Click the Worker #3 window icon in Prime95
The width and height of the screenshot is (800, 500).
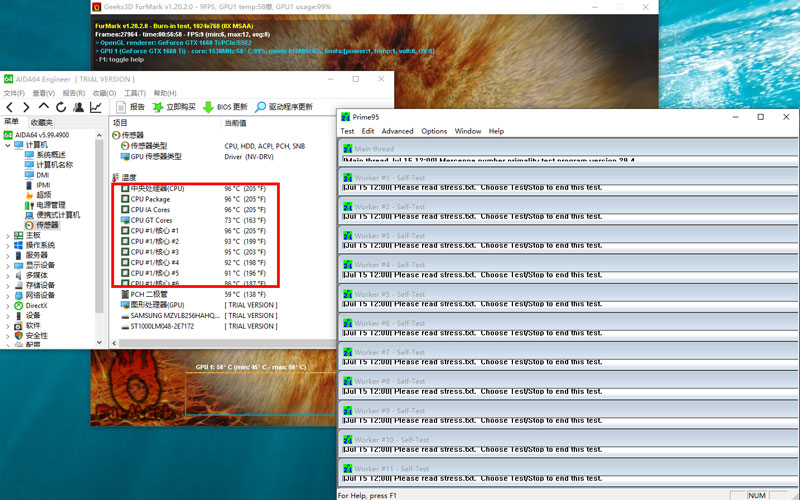tap(348, 236)
